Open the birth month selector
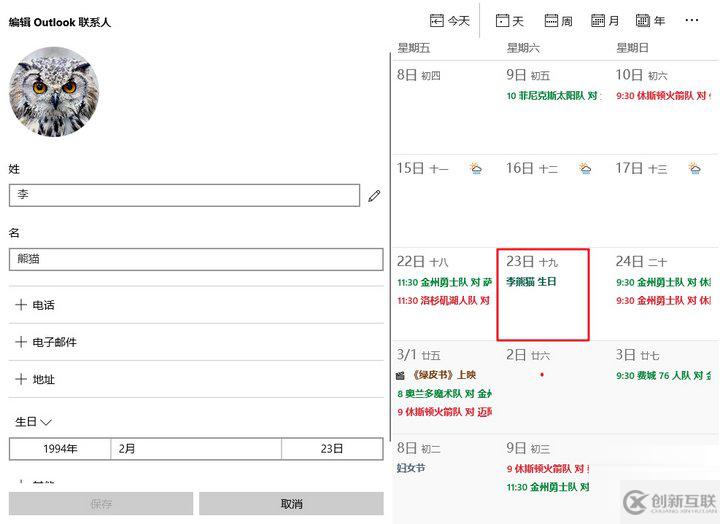This screenshot has width=720, height=524. pyautogui.click(x=195, y=449)
